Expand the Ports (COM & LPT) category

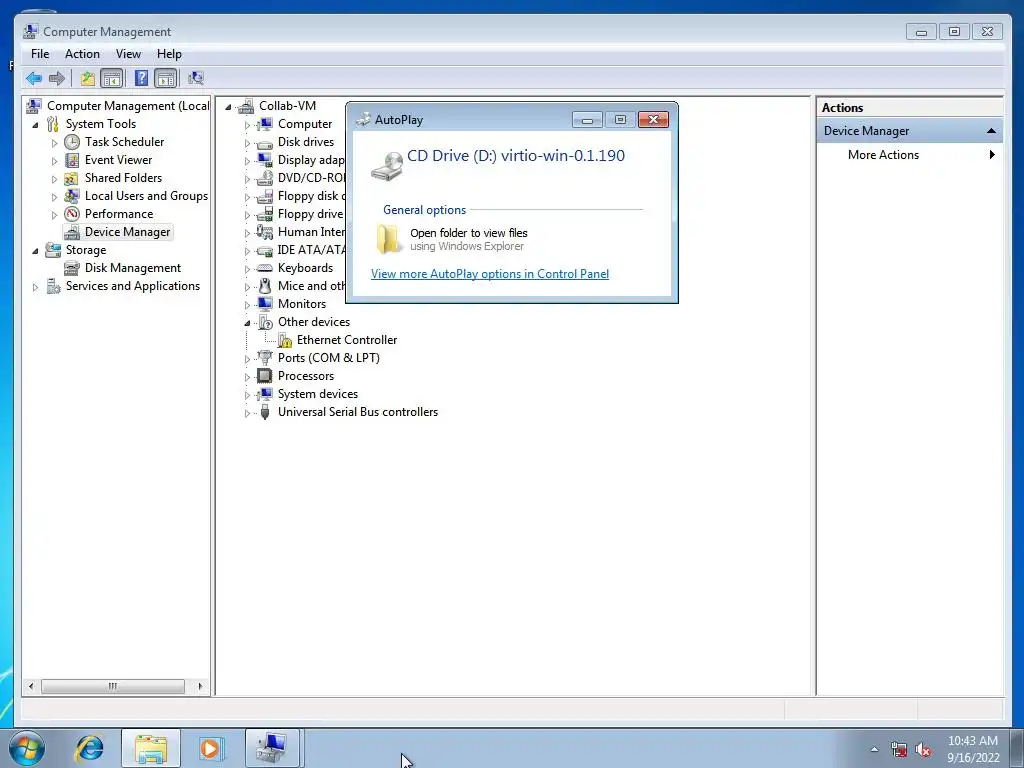click(248, 359)
